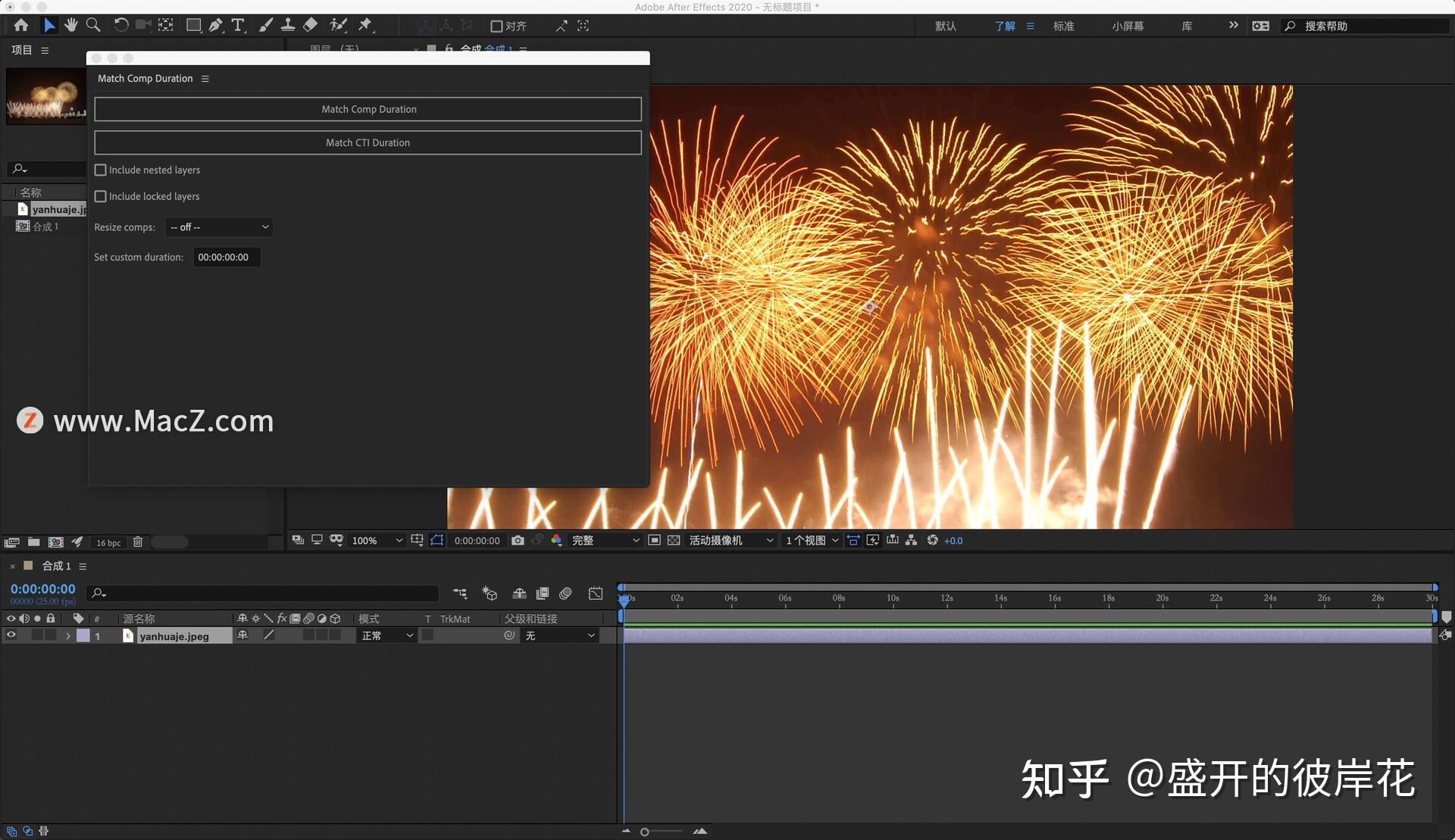This screenshot has height=840, width=1455.
Task: Select the Pen tool
Action: (215, 25)
